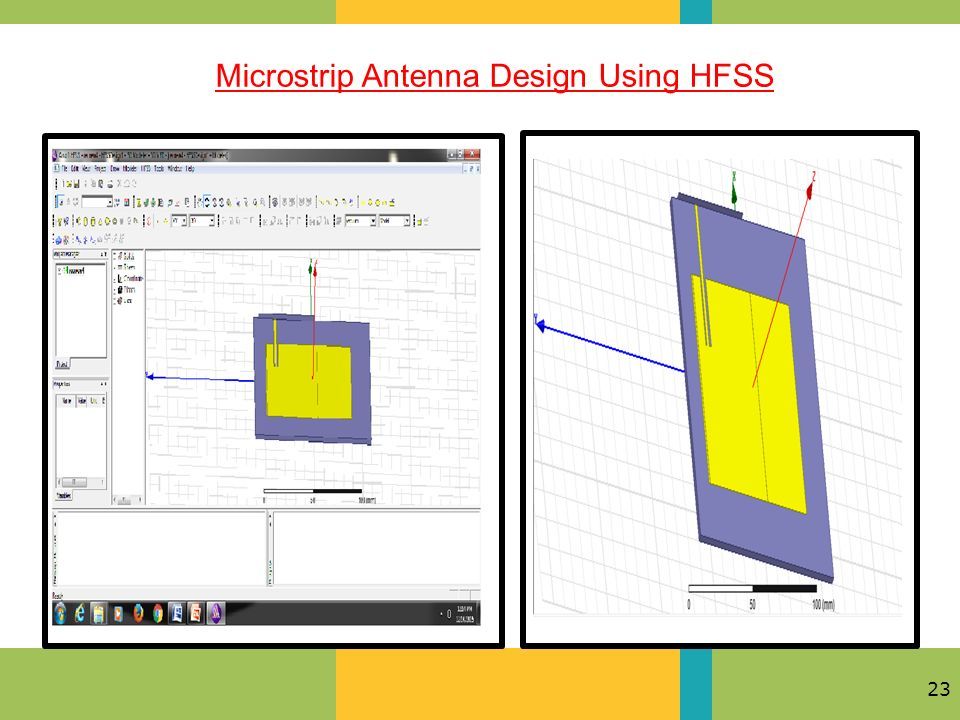Open the View menu in HFSS
This screenshot has height=720, width=960.
(86, 169)
